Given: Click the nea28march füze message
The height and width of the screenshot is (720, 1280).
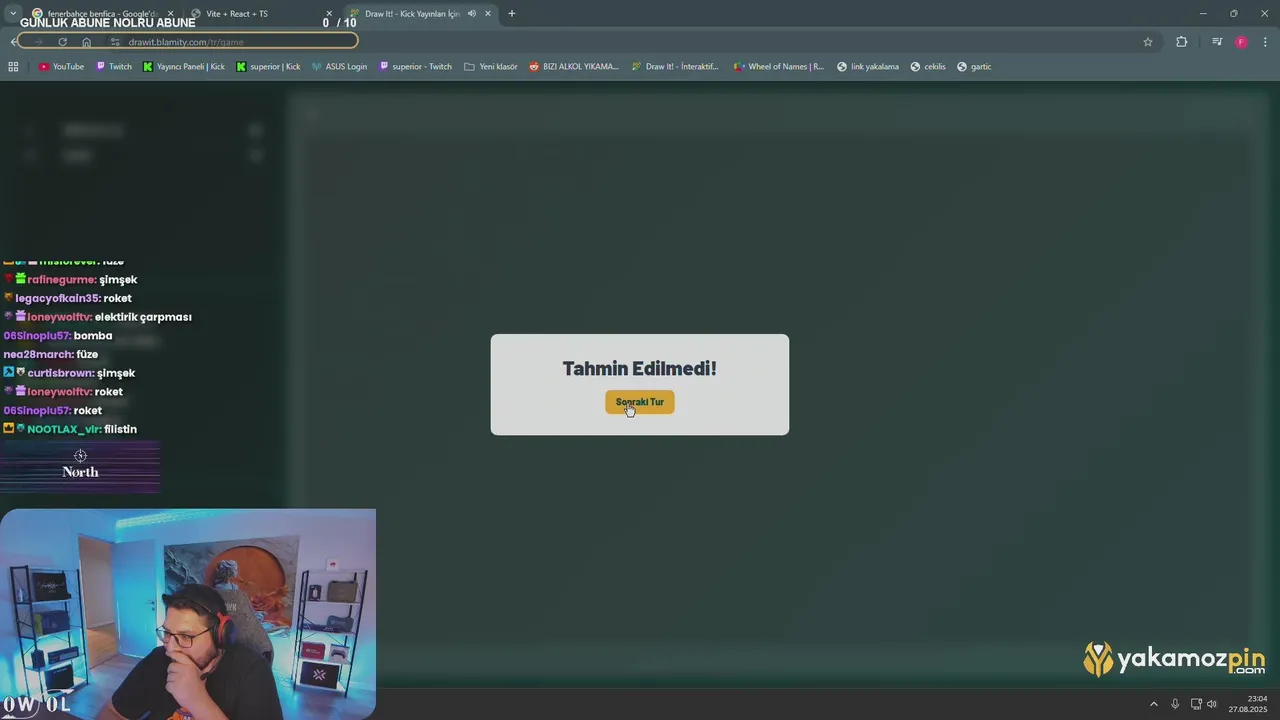Looking at the screenshot, I should pos(51,354).
